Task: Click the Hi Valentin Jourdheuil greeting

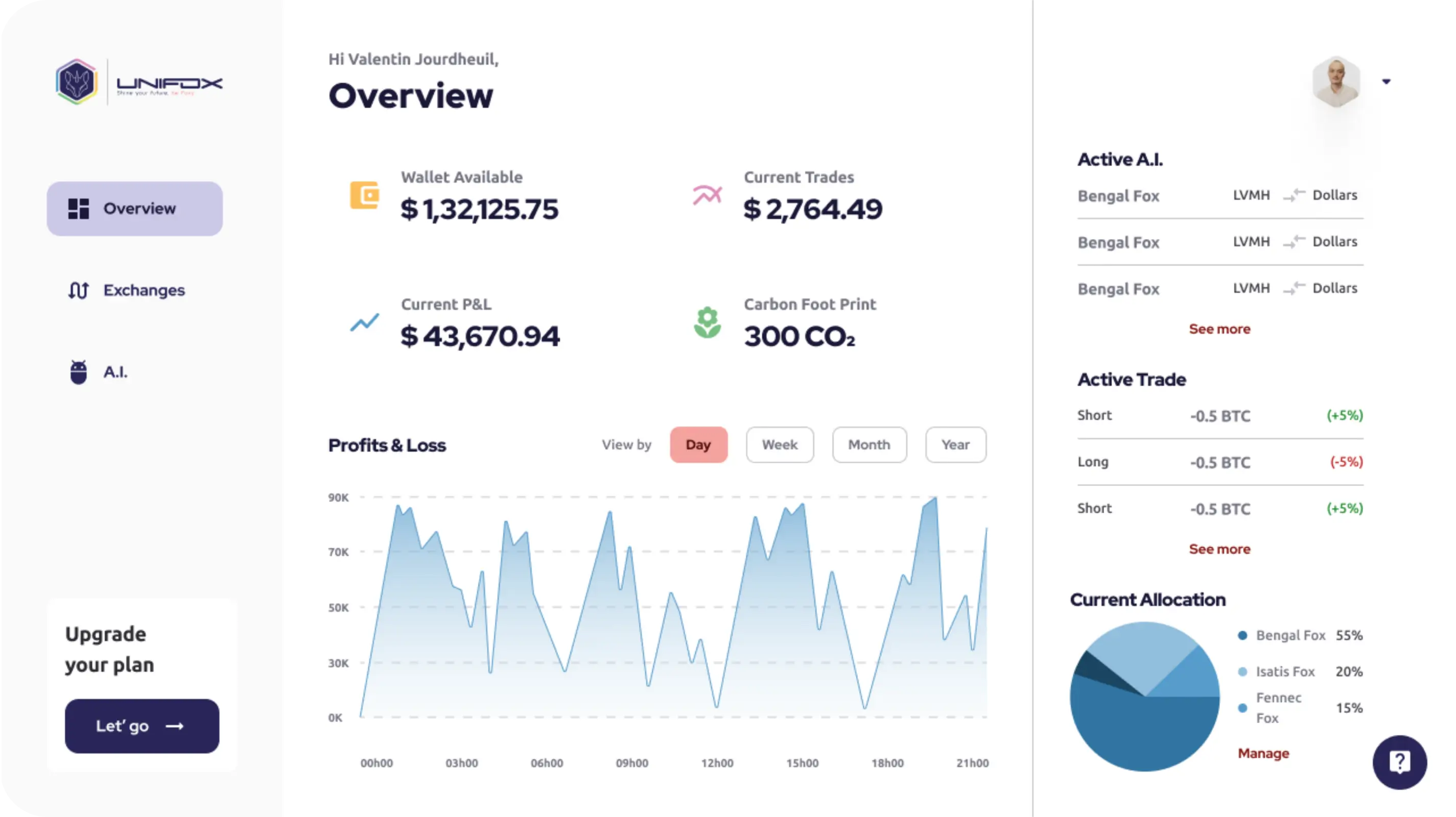Action: pos(413,59)
